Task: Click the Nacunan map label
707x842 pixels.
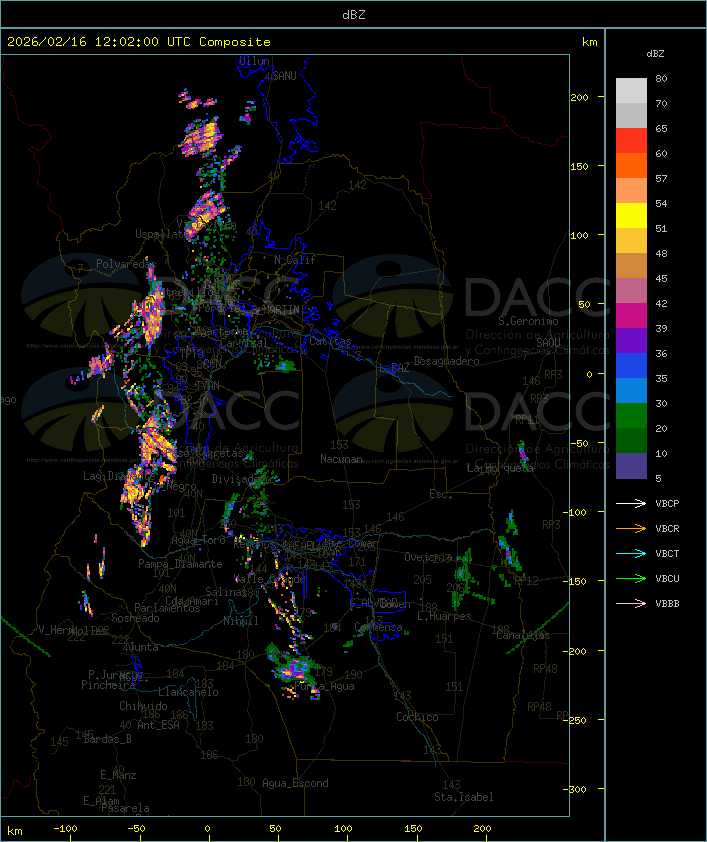Action: 341,459
